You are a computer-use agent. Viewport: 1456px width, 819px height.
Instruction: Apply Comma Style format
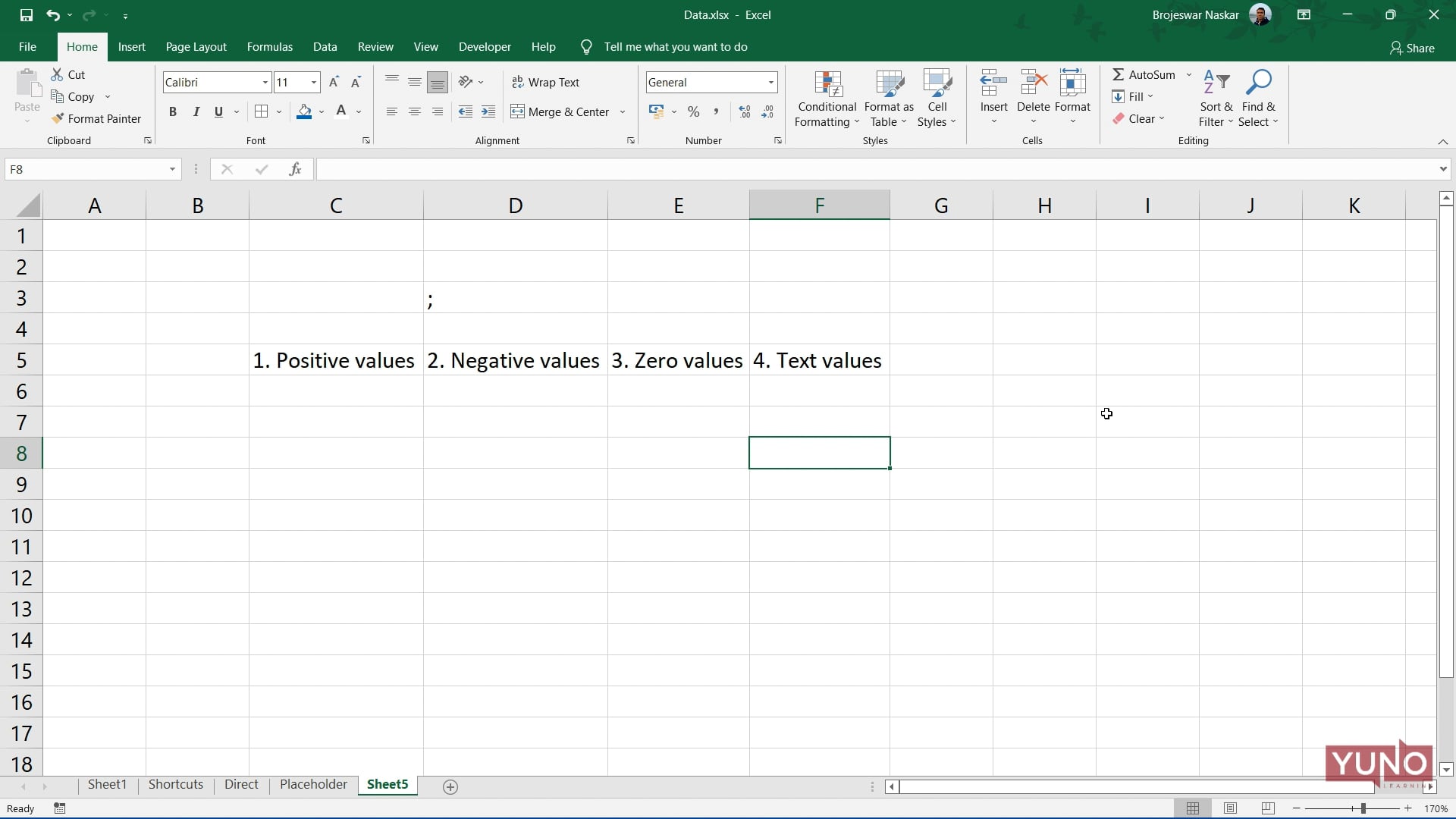[716, 111]
